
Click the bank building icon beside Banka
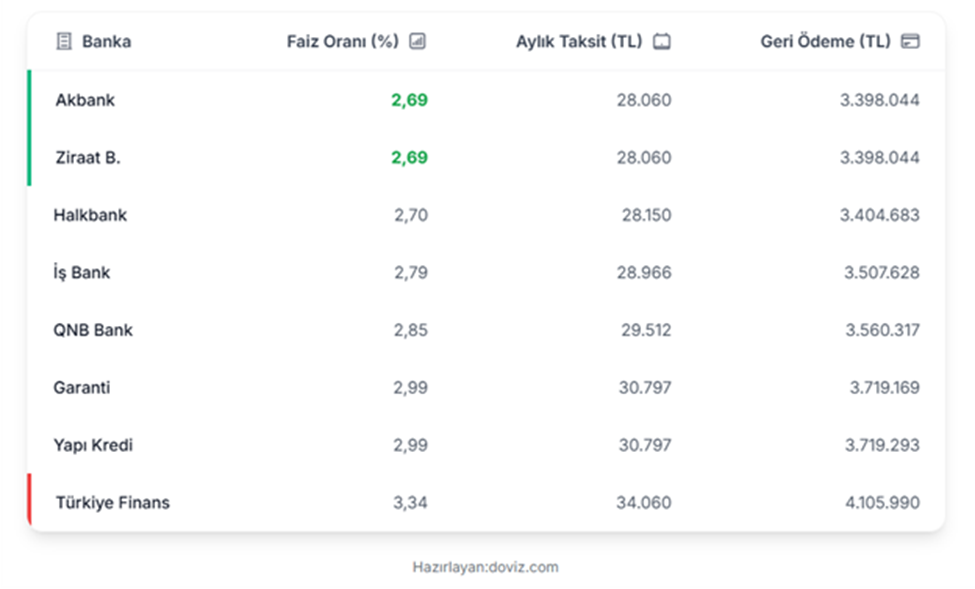click(64, 41)
